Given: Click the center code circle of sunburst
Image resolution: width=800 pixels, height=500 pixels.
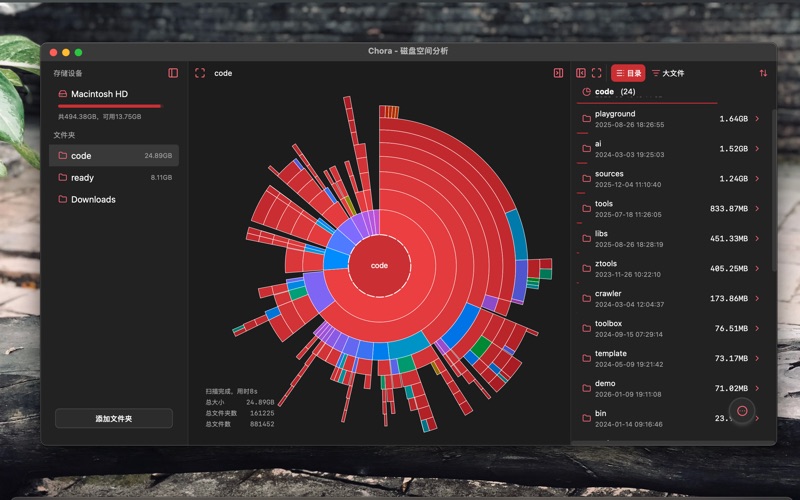Looking at the screenshot, I should coord(379,266).
